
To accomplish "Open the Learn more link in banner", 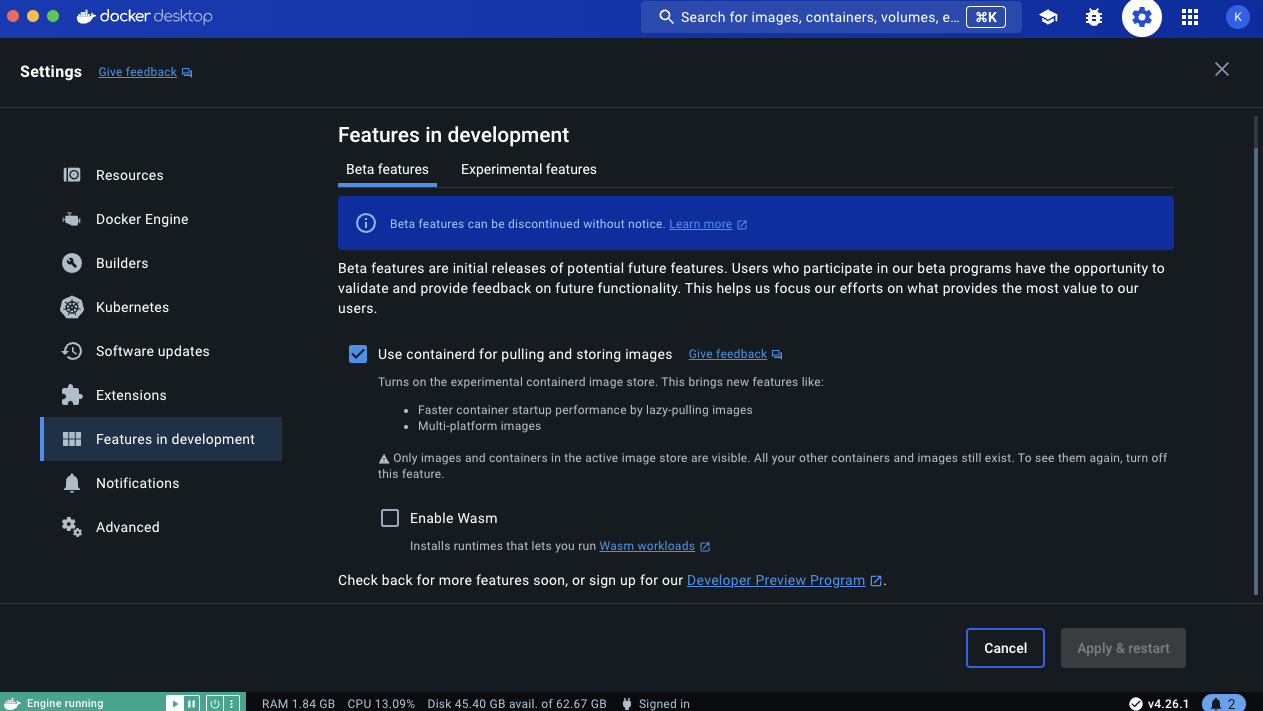I will click(x=700, y=224).
